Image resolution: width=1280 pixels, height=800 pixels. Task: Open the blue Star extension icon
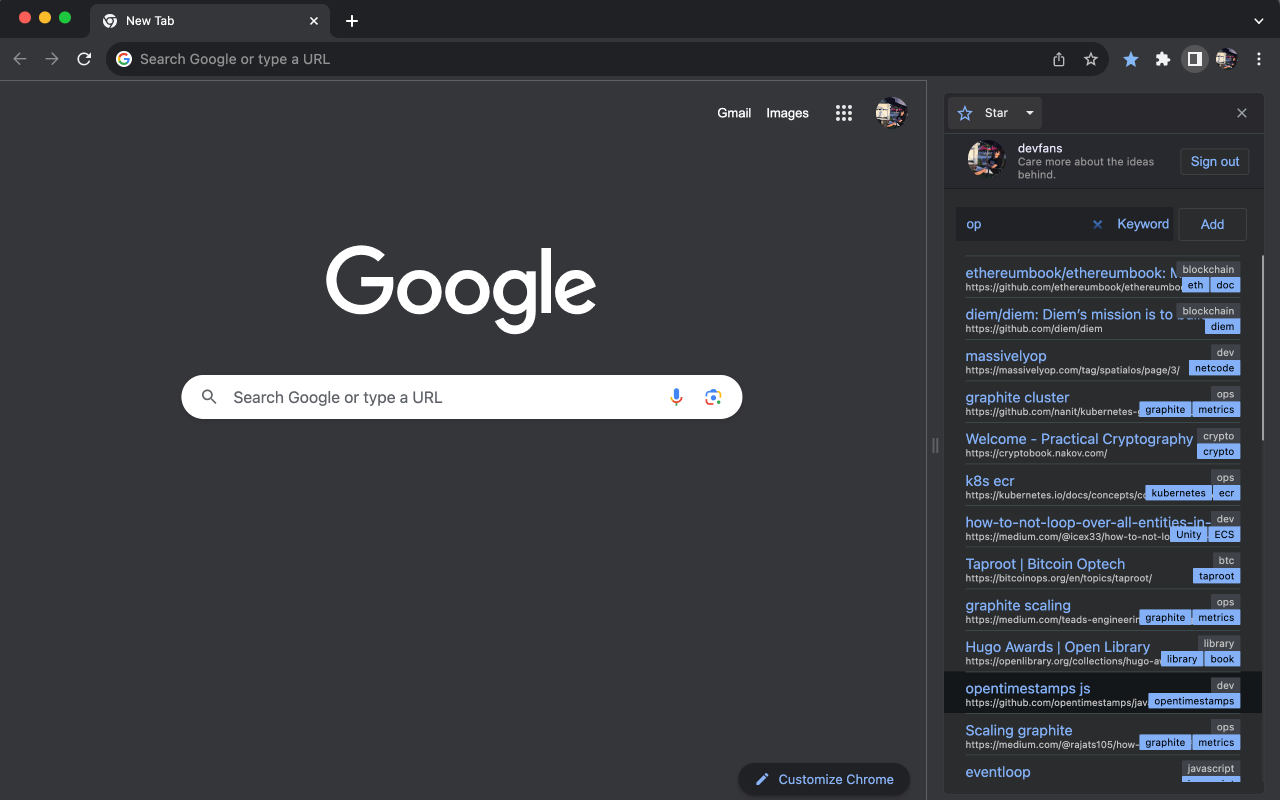1131,59
